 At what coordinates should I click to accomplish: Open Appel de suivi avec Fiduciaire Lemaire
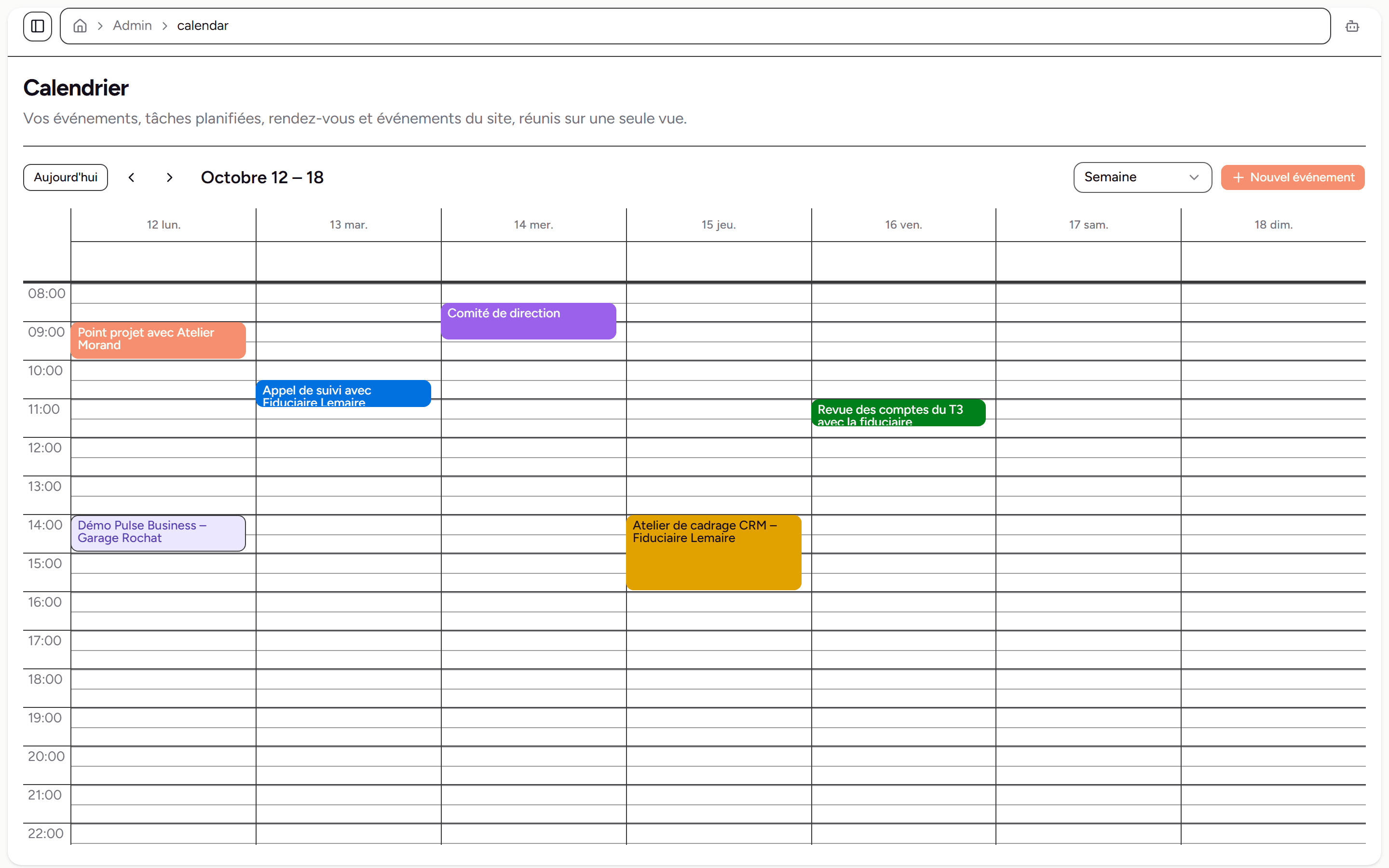click(x=343, y=394)
